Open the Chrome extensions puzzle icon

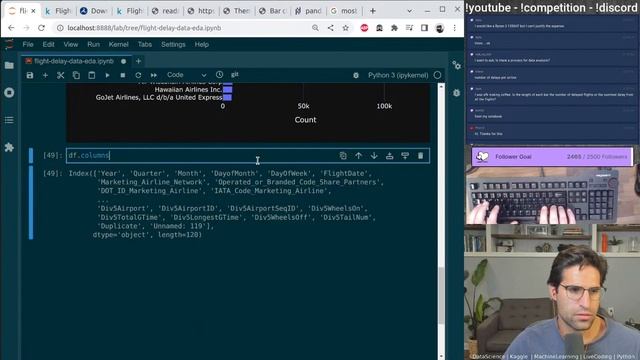pyautogui.click(x=394, y=28)
